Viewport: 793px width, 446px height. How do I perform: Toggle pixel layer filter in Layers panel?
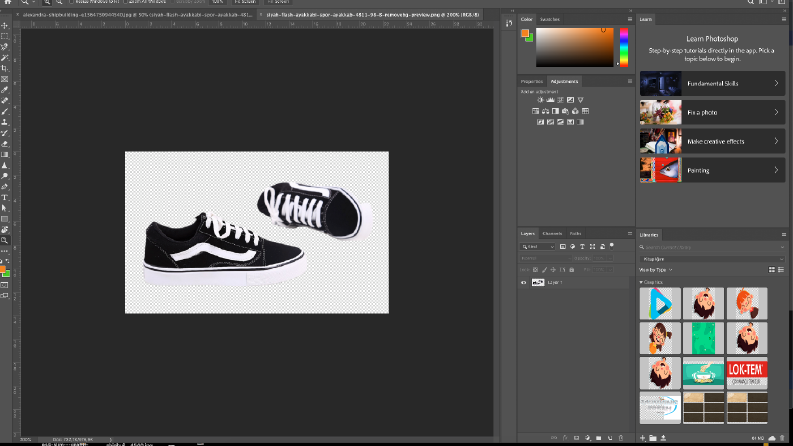(562, 247)
